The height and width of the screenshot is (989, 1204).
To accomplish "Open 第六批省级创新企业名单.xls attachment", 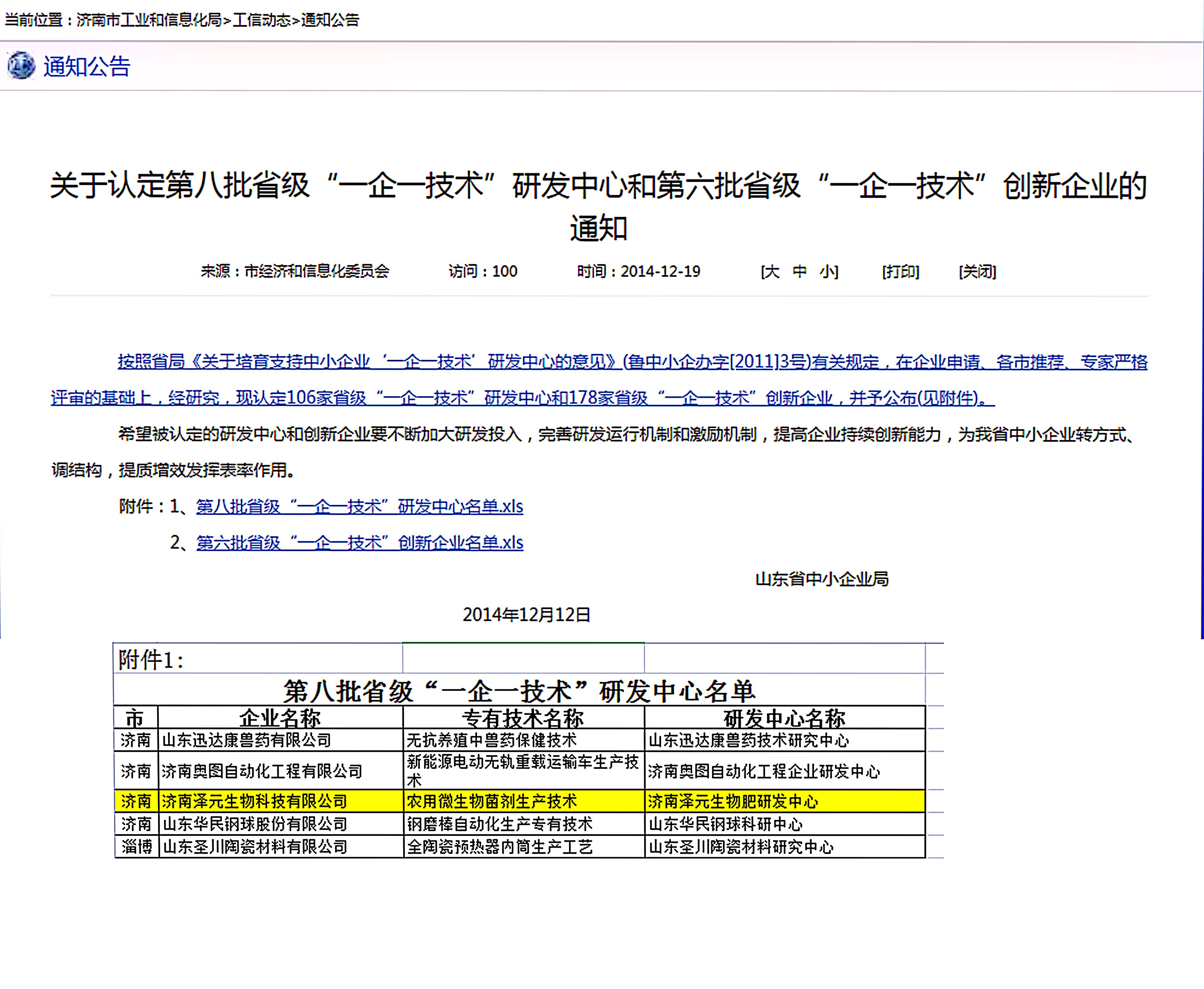I will click(x=359, y=543).
